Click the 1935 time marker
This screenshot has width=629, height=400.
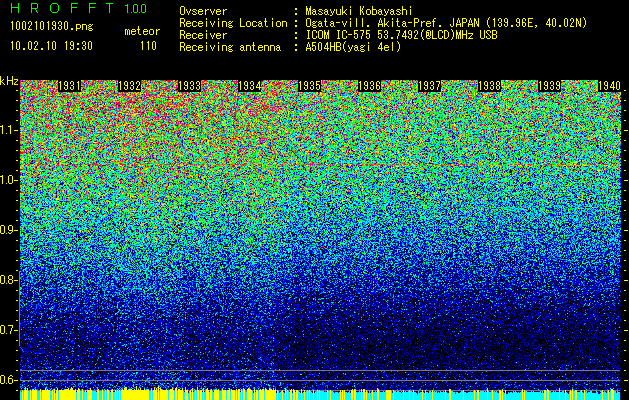tap(309, 86)
